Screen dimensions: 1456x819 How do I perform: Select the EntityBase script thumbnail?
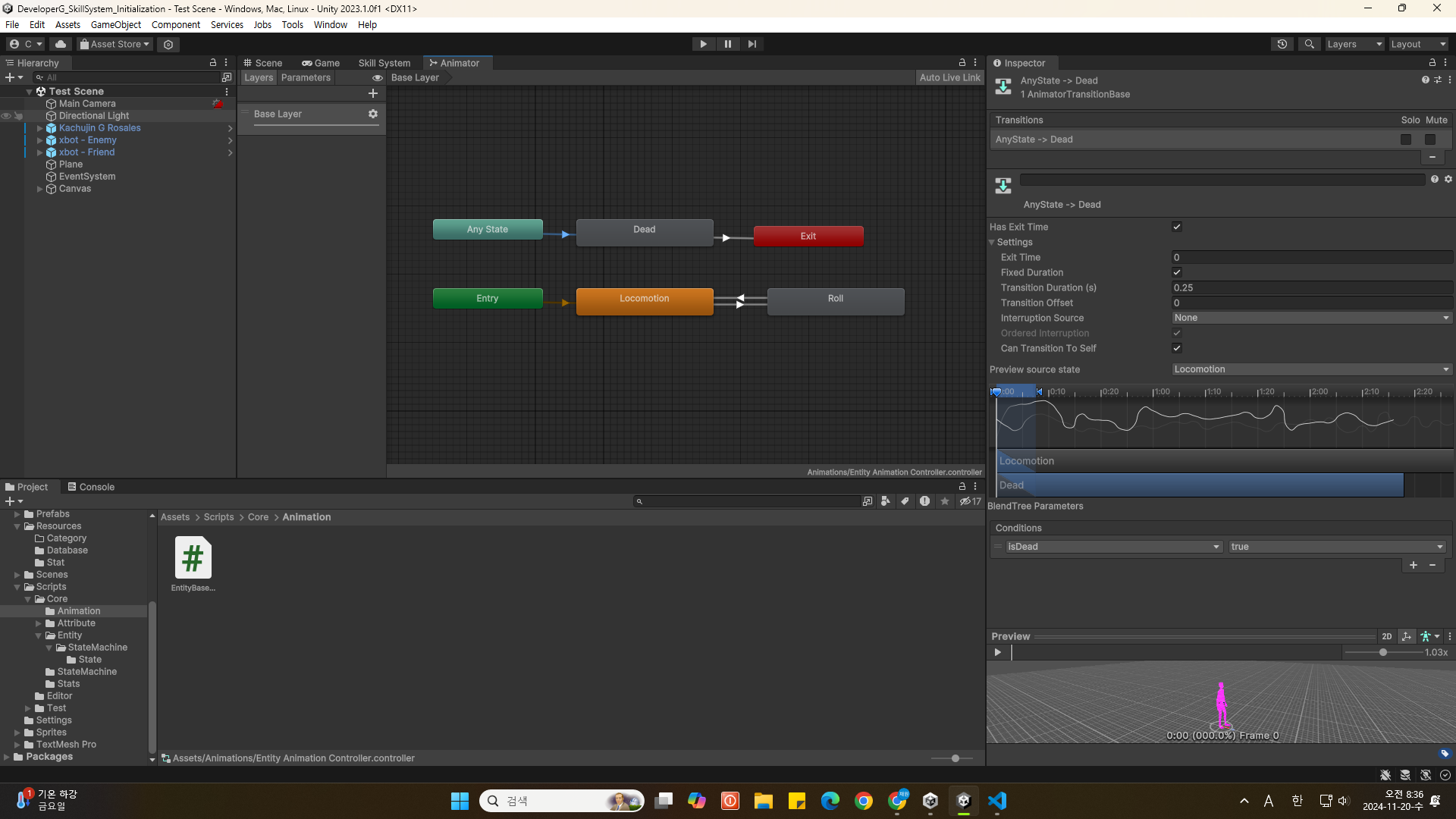coord(193,558)
